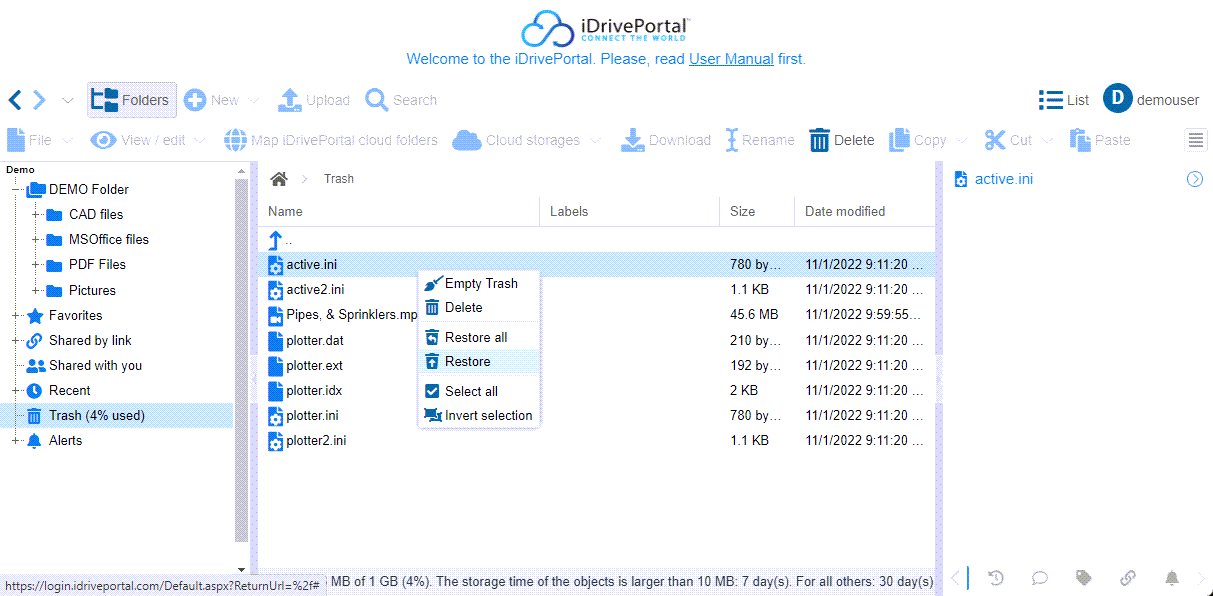1213x596 pixels.
Task: Click the home icon in breadcrumb
Action: 279,179
